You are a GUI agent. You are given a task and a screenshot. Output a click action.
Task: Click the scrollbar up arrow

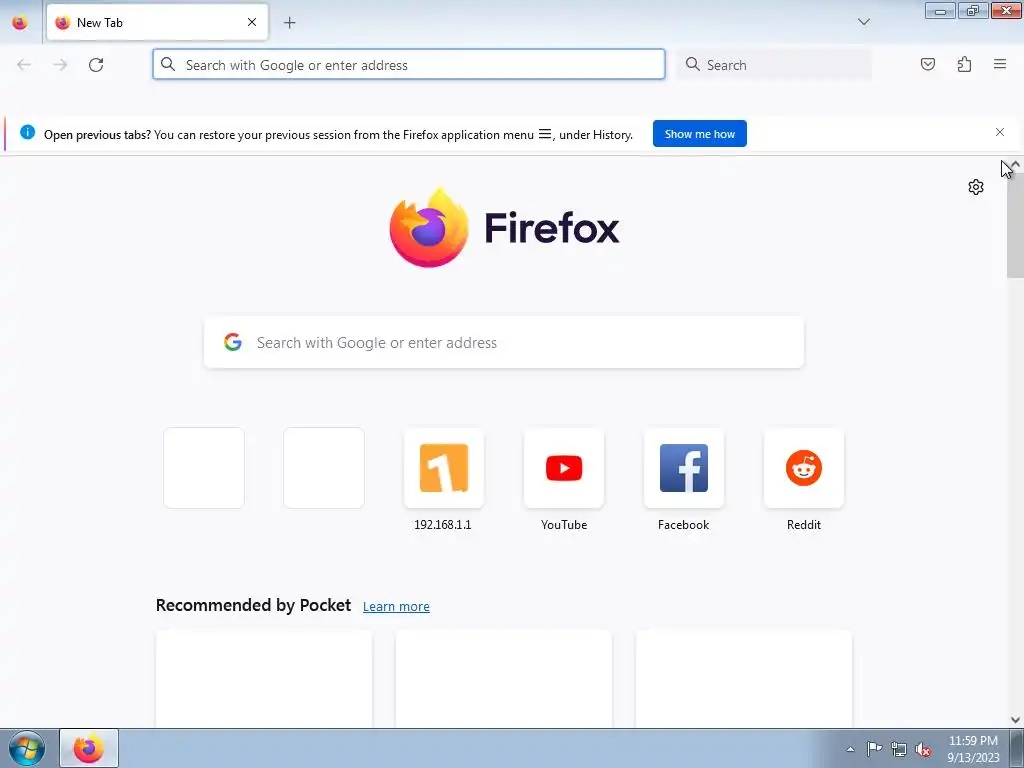coord(1015,164)
